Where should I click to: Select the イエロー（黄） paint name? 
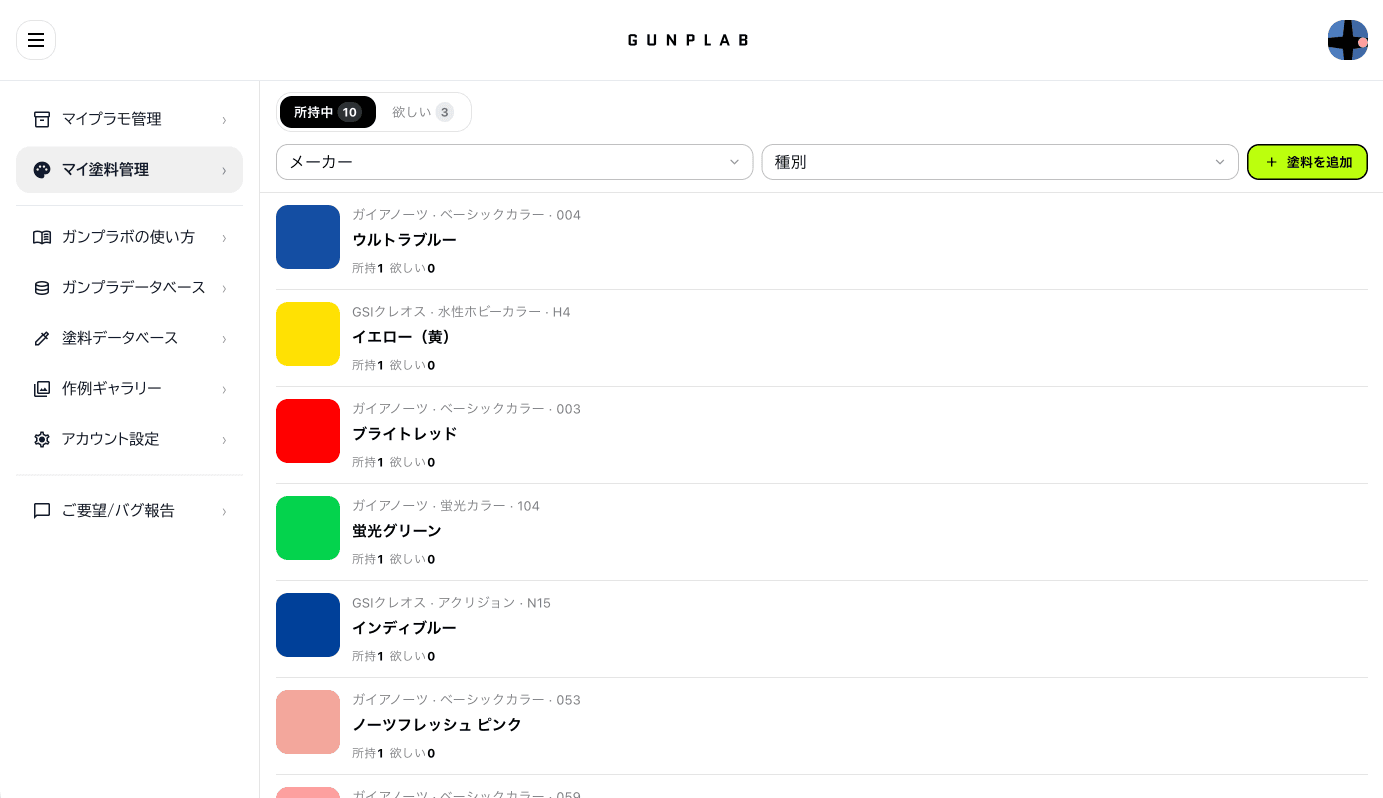coord(402,337)
